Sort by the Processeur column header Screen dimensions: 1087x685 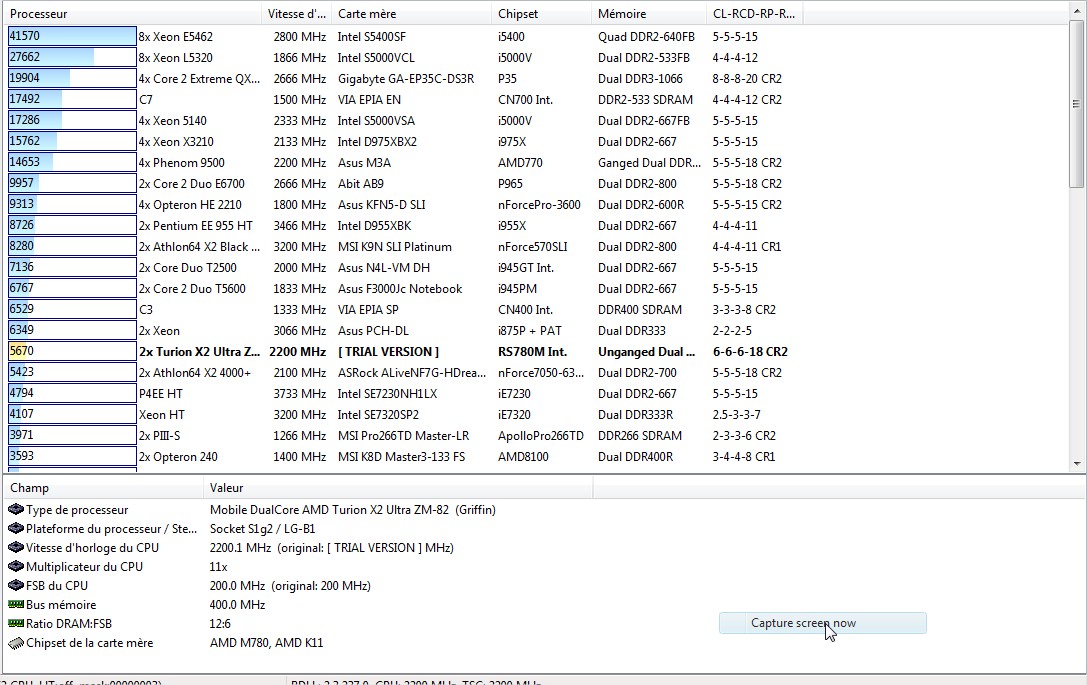pos(134,14)
